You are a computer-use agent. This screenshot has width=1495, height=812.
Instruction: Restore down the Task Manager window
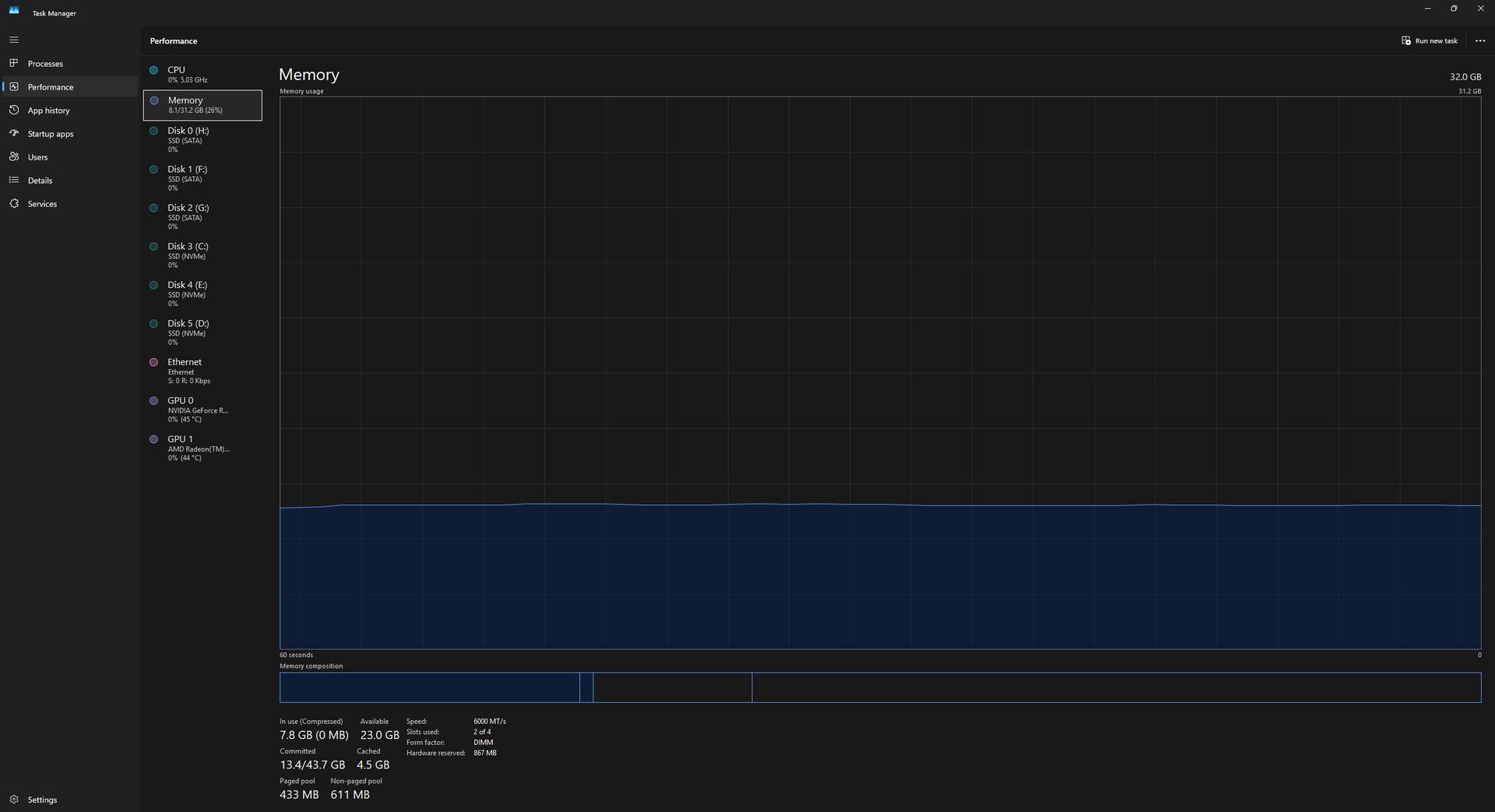[x=1453, y=9]
